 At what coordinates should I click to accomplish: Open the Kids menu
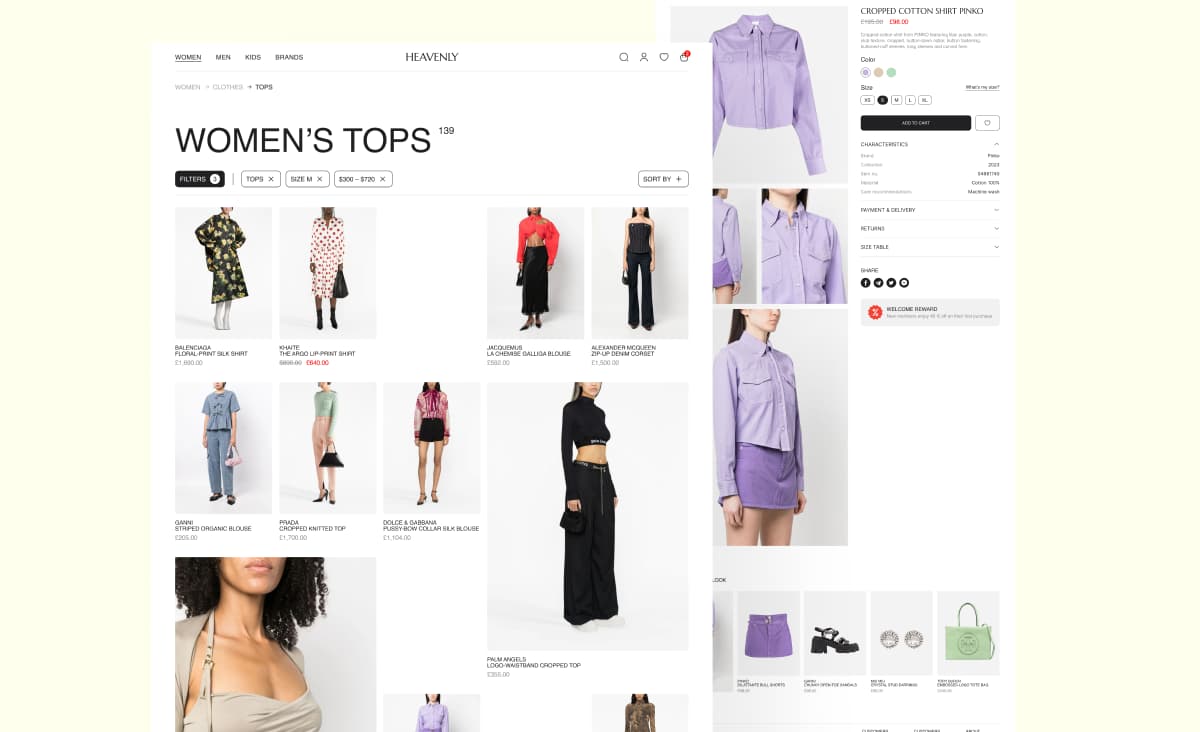[253, 57]
